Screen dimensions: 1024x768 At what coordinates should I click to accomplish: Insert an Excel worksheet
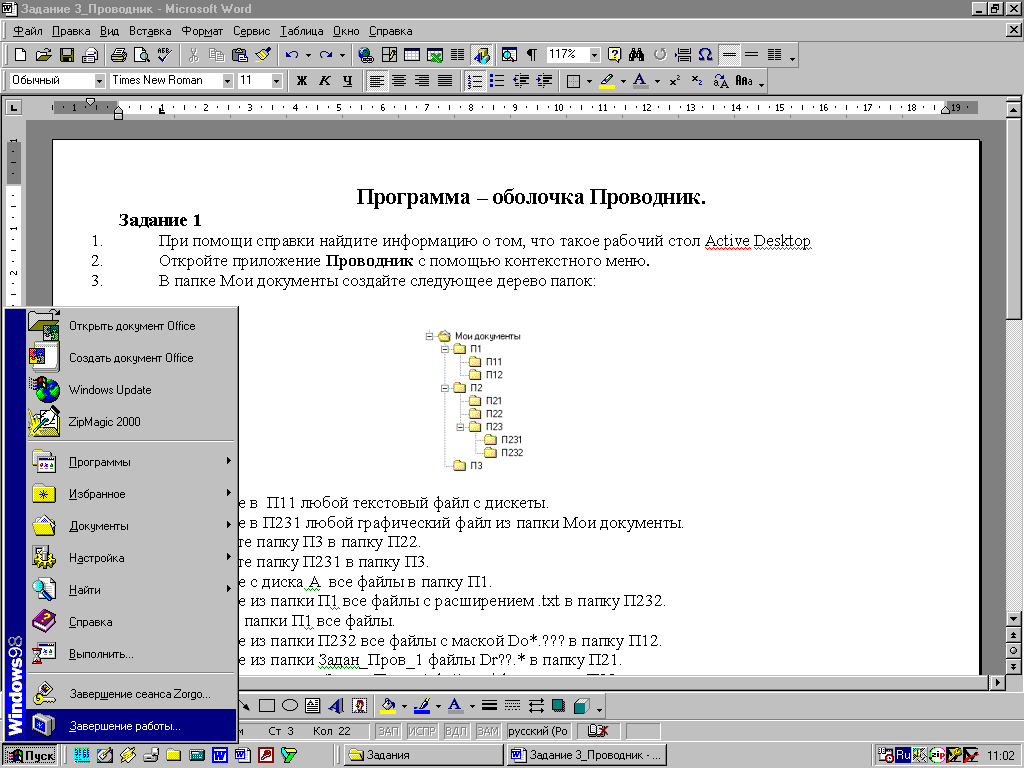pos(434,55)
